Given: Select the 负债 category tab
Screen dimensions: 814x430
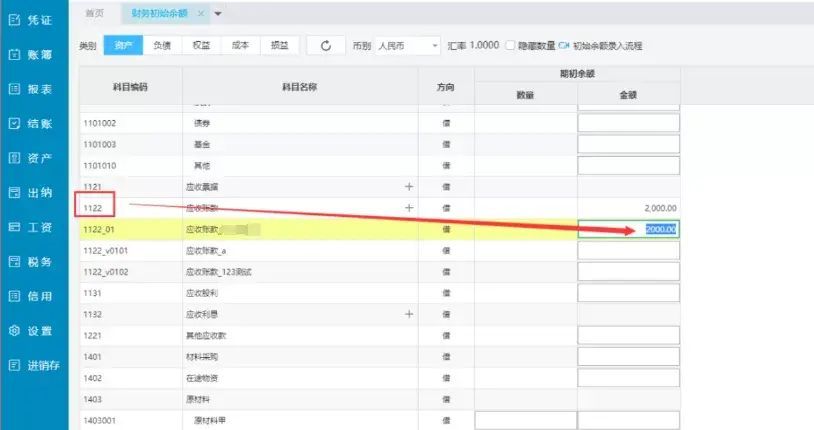Looking at the screenshot, I should [x=161, y=46].
